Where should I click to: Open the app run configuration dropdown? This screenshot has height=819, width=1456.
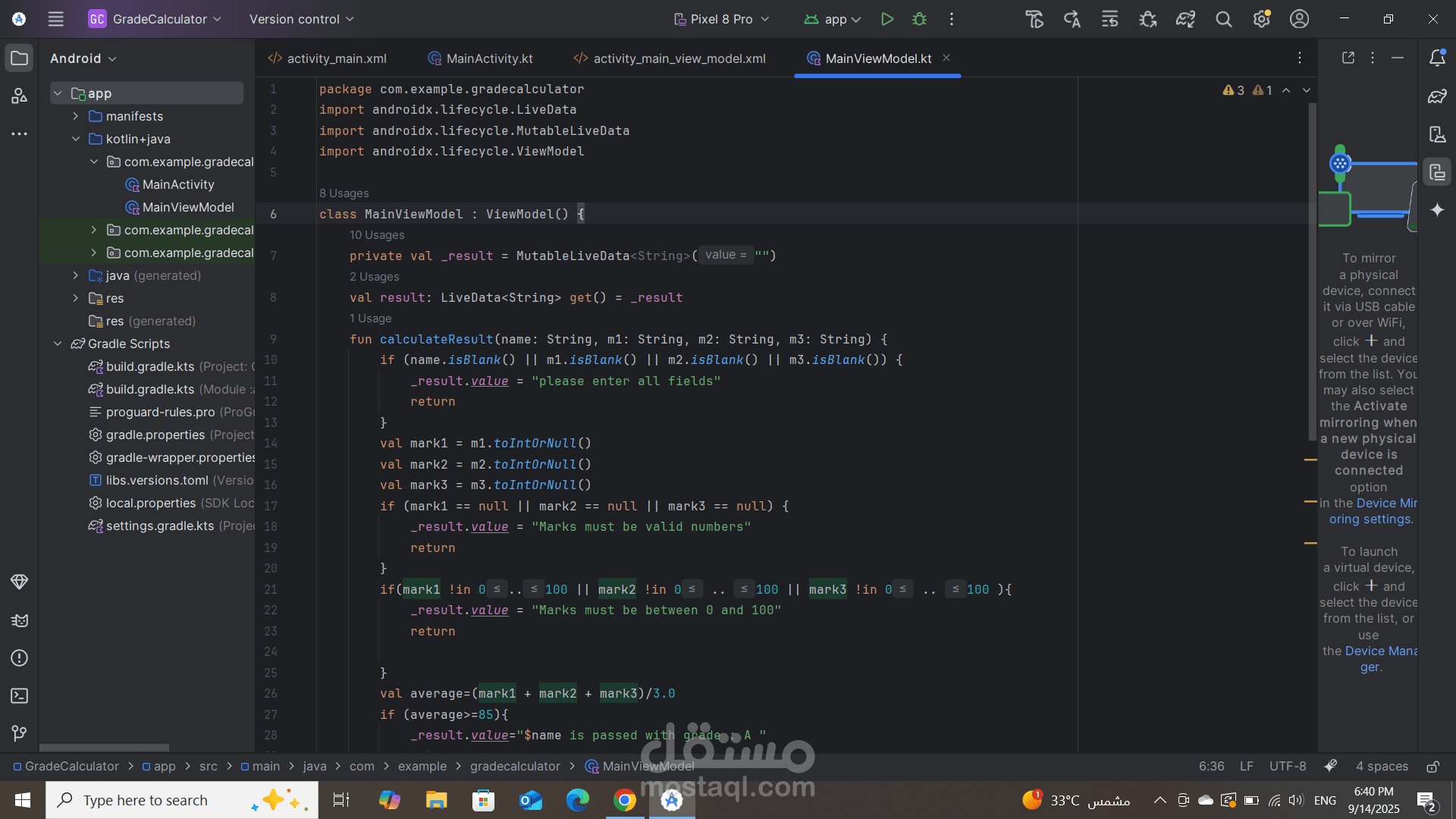[832, 19]
